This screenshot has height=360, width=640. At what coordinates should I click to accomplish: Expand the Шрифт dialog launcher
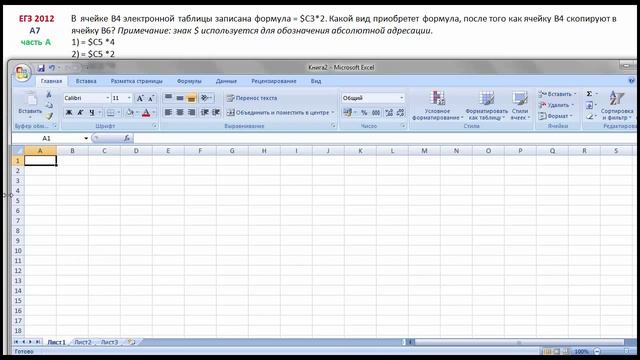(x=155, y=126)
